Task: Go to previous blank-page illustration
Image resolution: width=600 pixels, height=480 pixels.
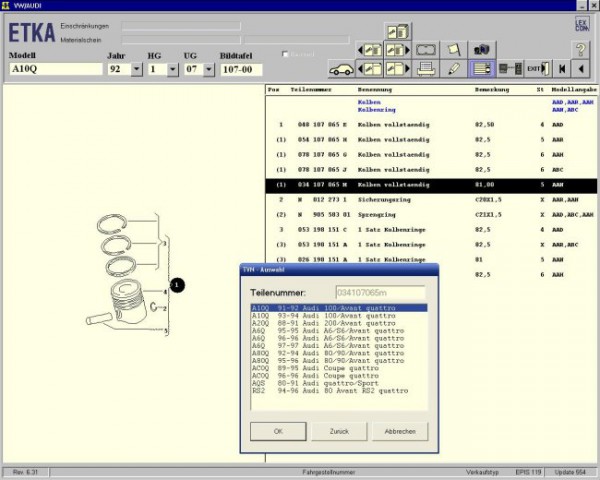Action: tap(370, 69)
